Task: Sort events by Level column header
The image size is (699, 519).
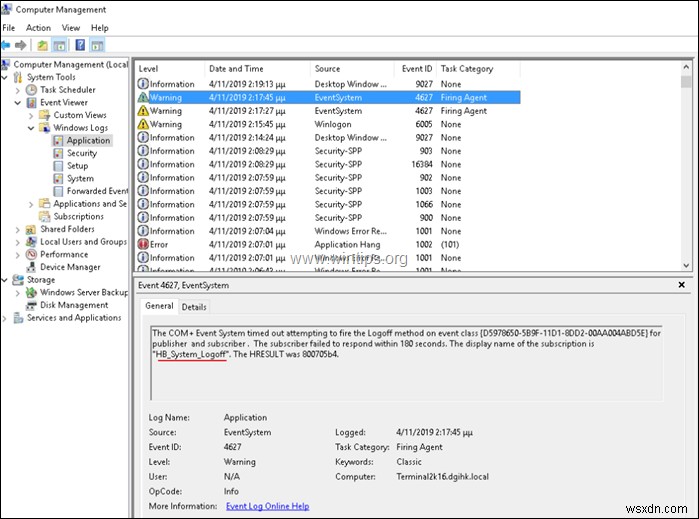Action: click(169, 69)
